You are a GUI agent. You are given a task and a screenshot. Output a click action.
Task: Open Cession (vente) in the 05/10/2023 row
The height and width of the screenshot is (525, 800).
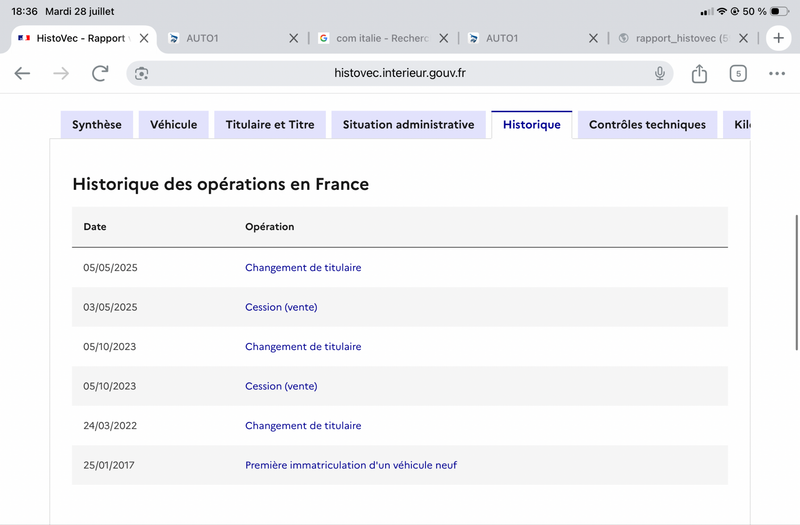point(281,386)
